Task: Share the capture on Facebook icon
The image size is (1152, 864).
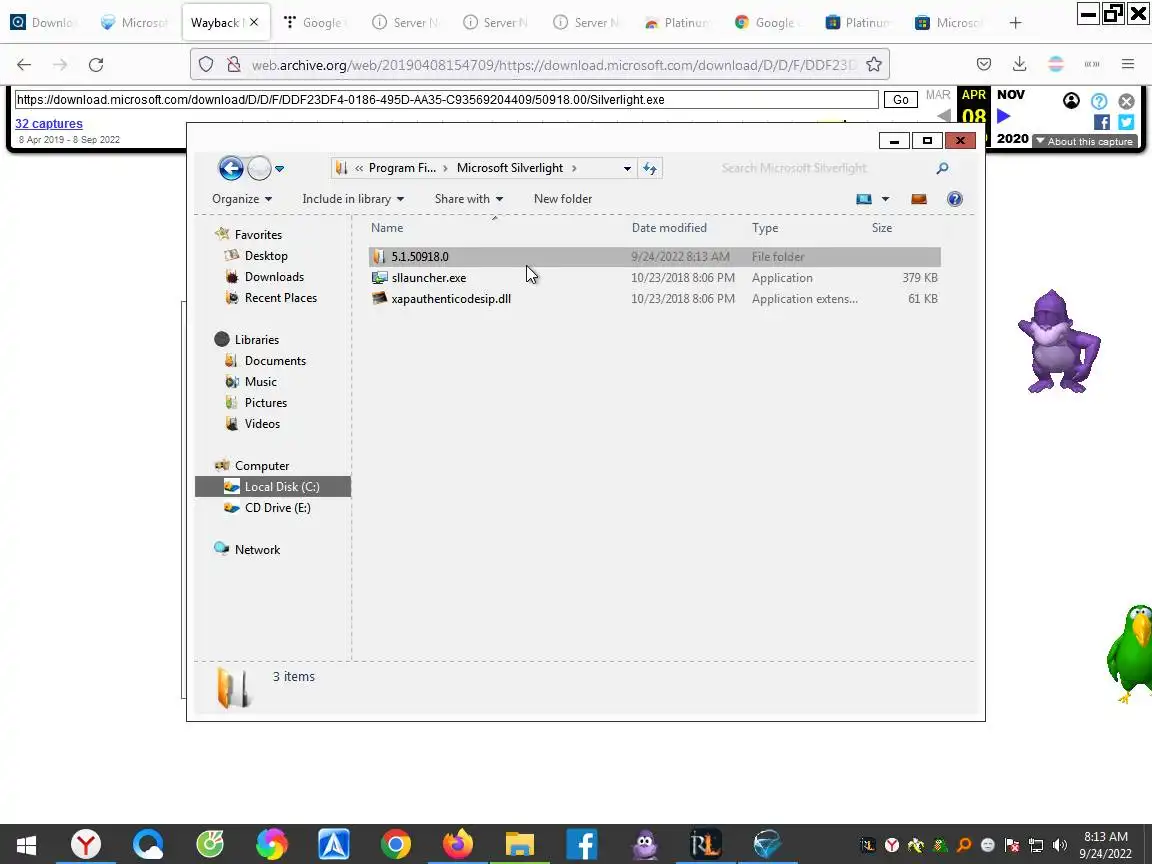Action: [1101, 122]
